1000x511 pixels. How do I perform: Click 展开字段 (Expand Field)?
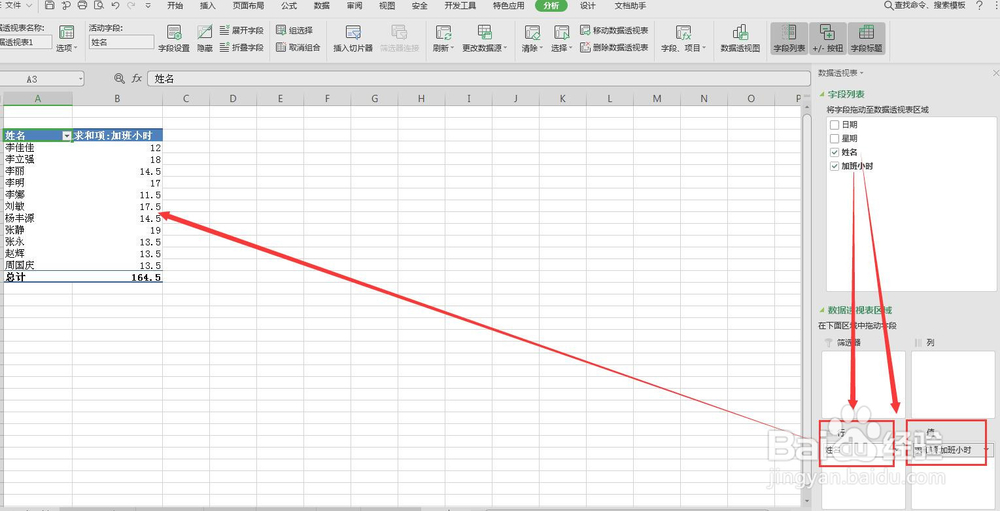coord(241,30)
